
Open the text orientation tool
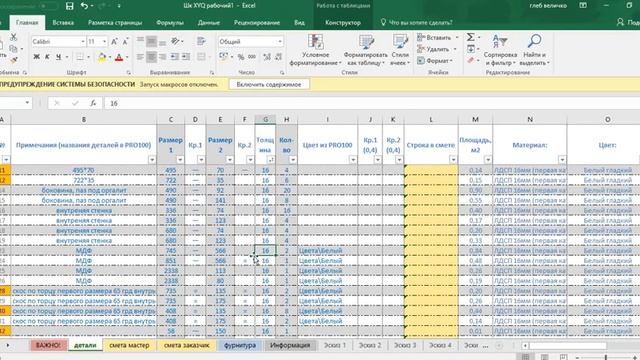176,41
